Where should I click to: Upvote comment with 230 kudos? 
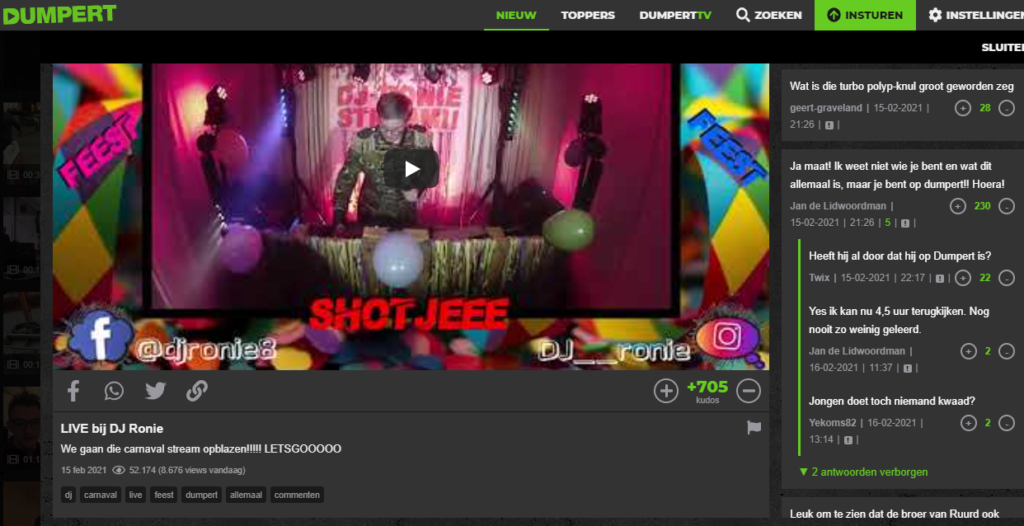click(x=957, y=206)
